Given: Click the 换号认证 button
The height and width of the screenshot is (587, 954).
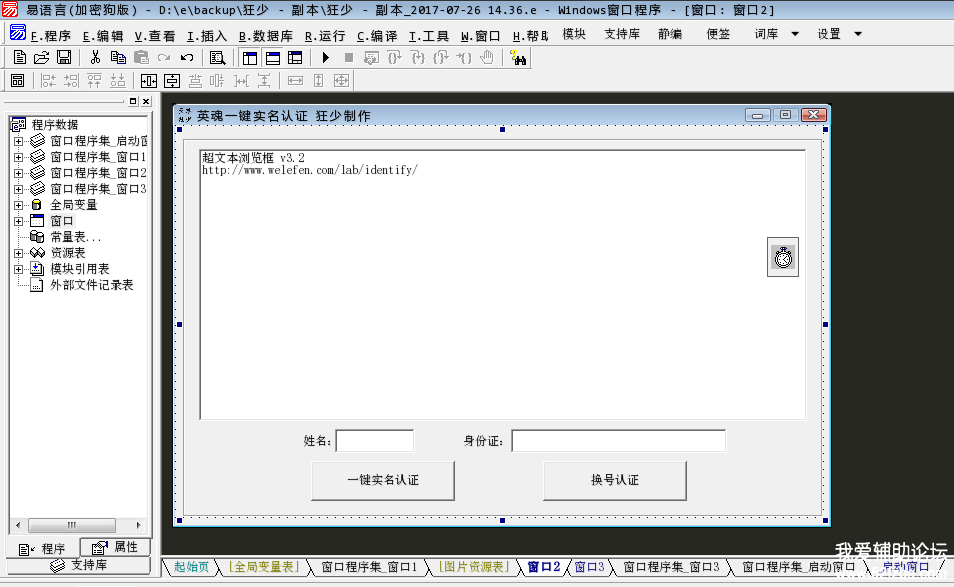Looking at the screenshot, I should pos(614,480).
